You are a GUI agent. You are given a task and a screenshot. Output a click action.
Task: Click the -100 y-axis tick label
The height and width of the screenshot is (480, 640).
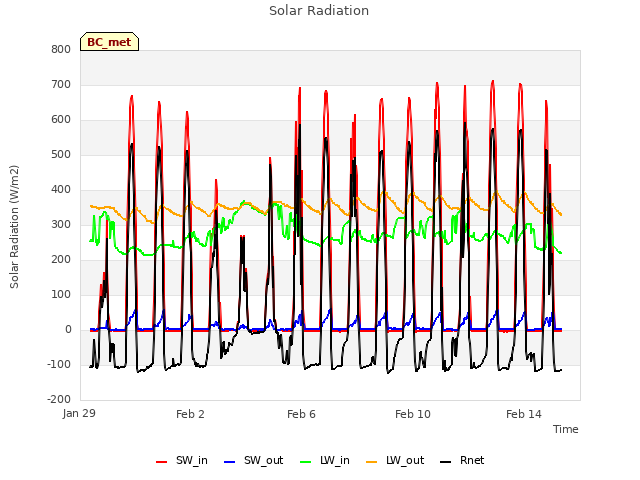click(59, 364)
